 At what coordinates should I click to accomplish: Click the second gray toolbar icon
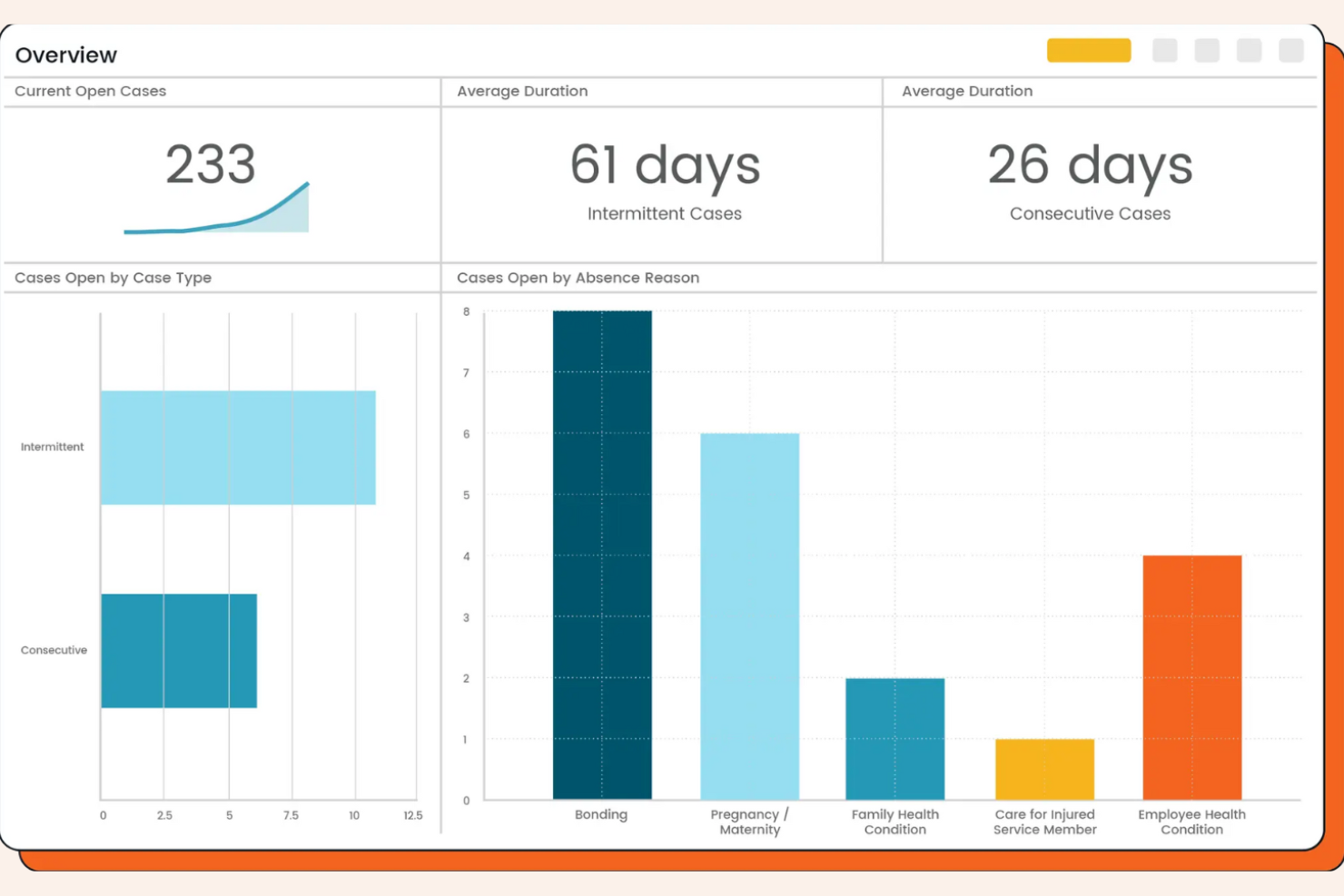pyautogui.click(x=1207, y=50)
